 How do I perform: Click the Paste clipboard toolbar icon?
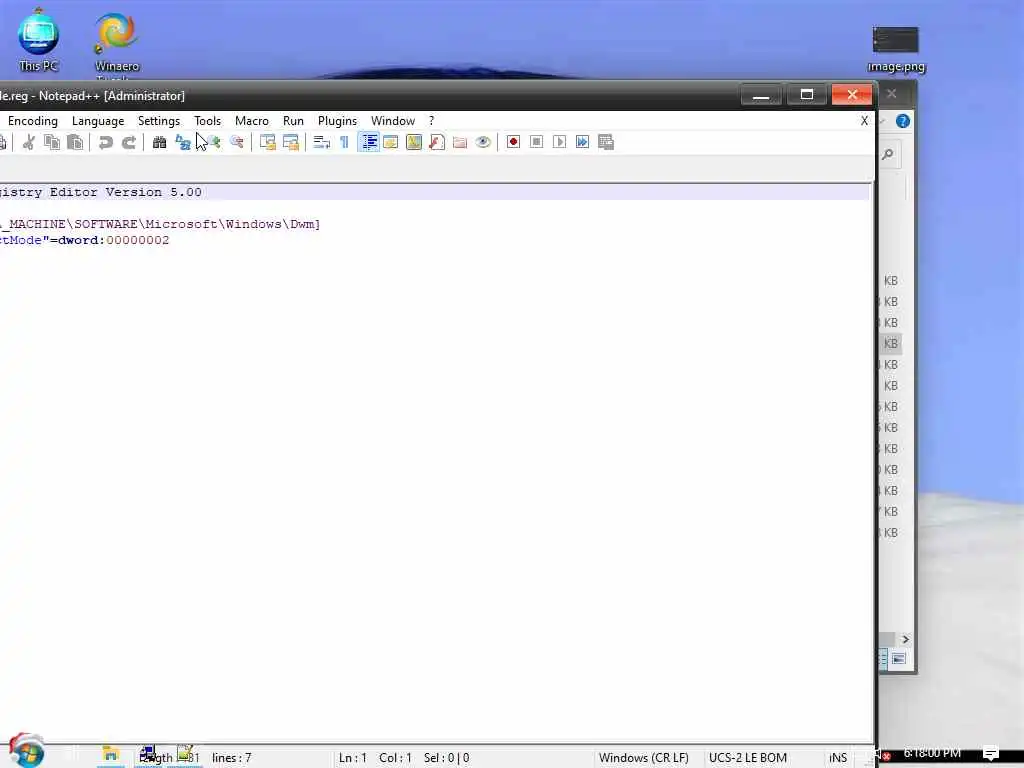75,142
